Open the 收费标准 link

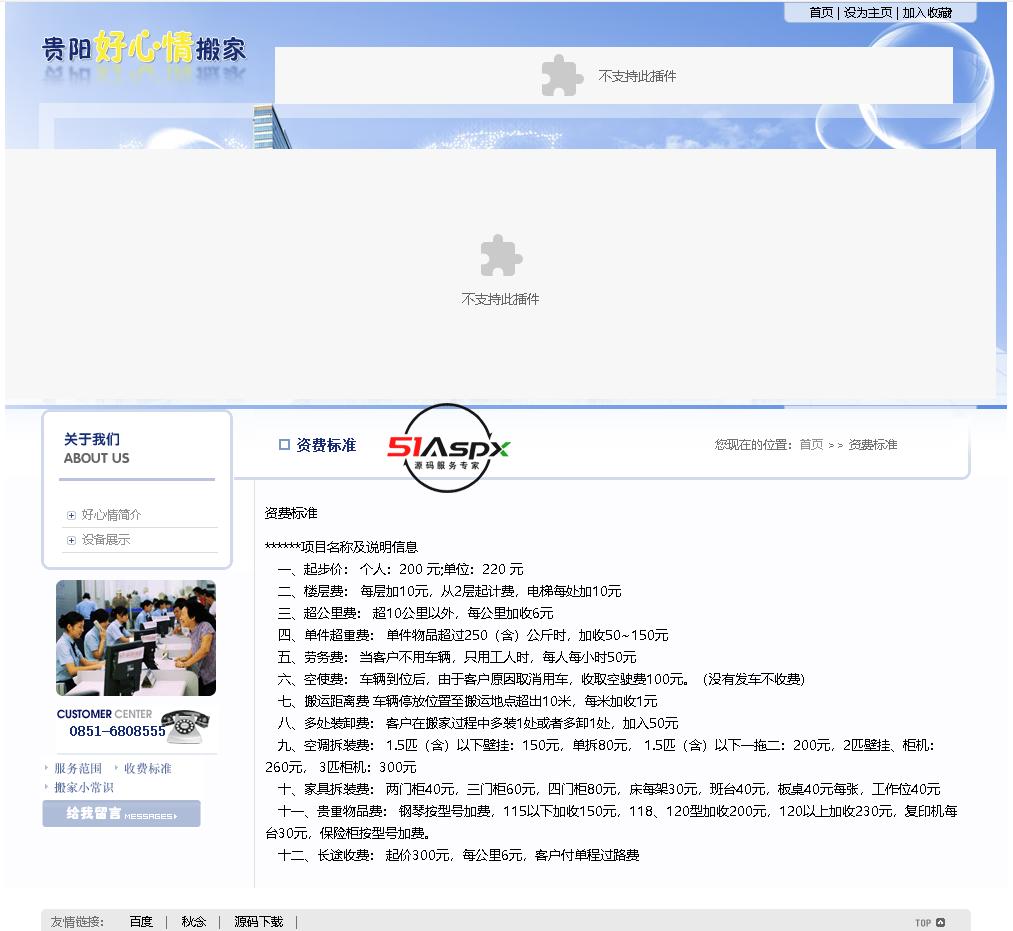[147, 768]
